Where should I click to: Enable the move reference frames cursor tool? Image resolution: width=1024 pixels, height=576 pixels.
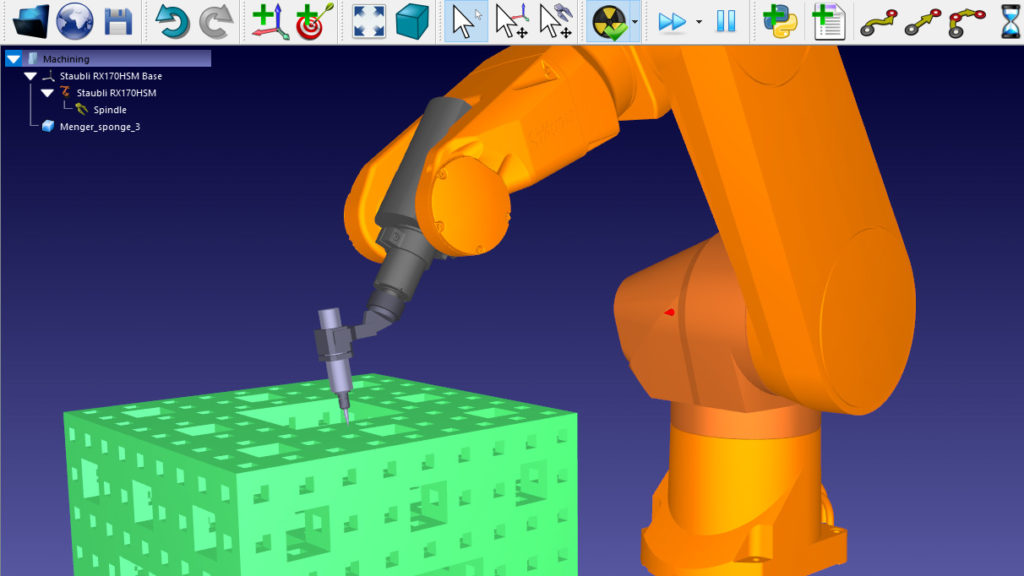coord(510,21)
